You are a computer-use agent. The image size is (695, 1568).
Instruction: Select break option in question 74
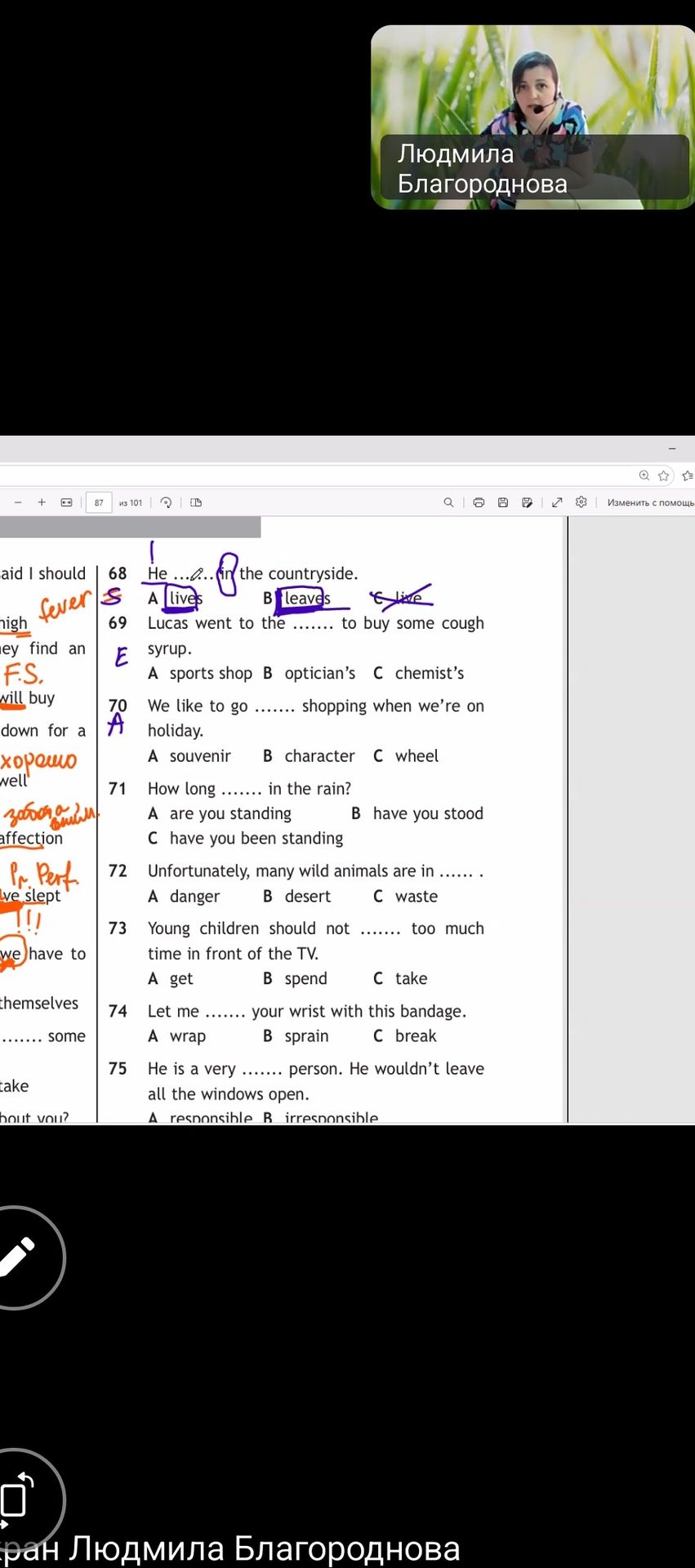pyautogui.click(x=405, y=1036)
